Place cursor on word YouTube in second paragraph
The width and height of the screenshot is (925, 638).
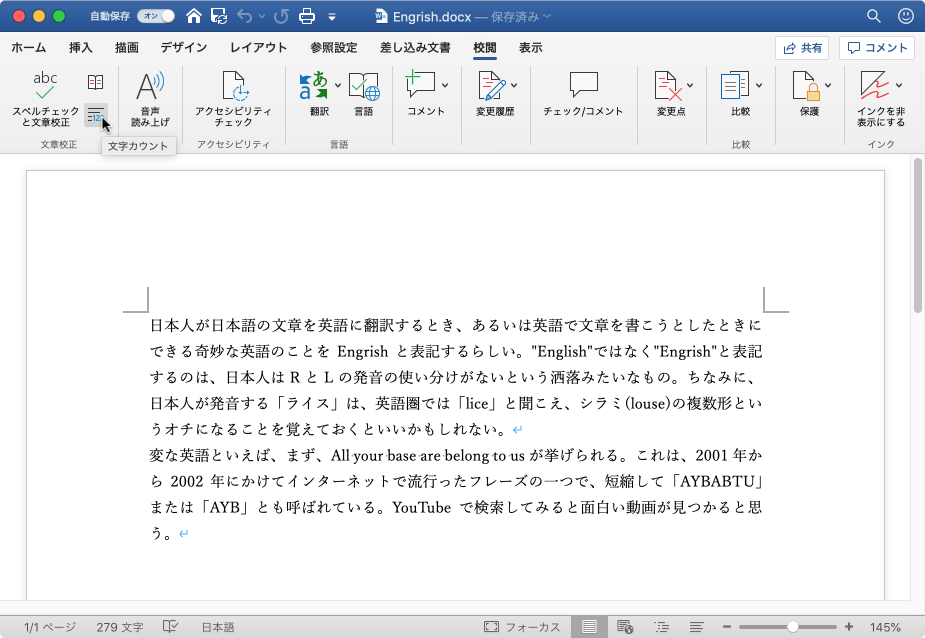[x=421, y=508]
